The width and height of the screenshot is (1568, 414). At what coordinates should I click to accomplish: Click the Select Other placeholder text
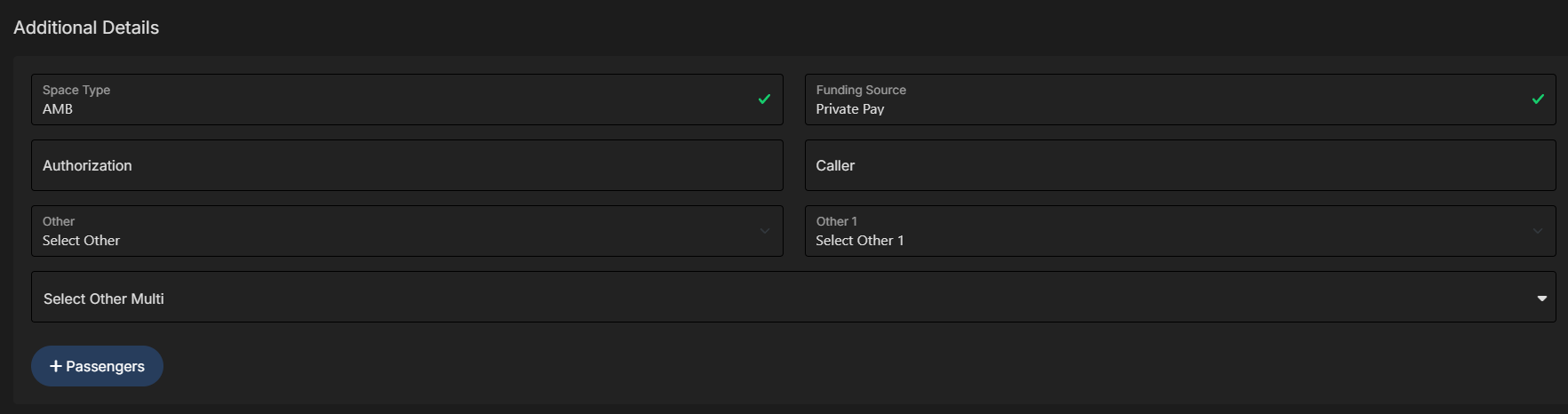81,240
